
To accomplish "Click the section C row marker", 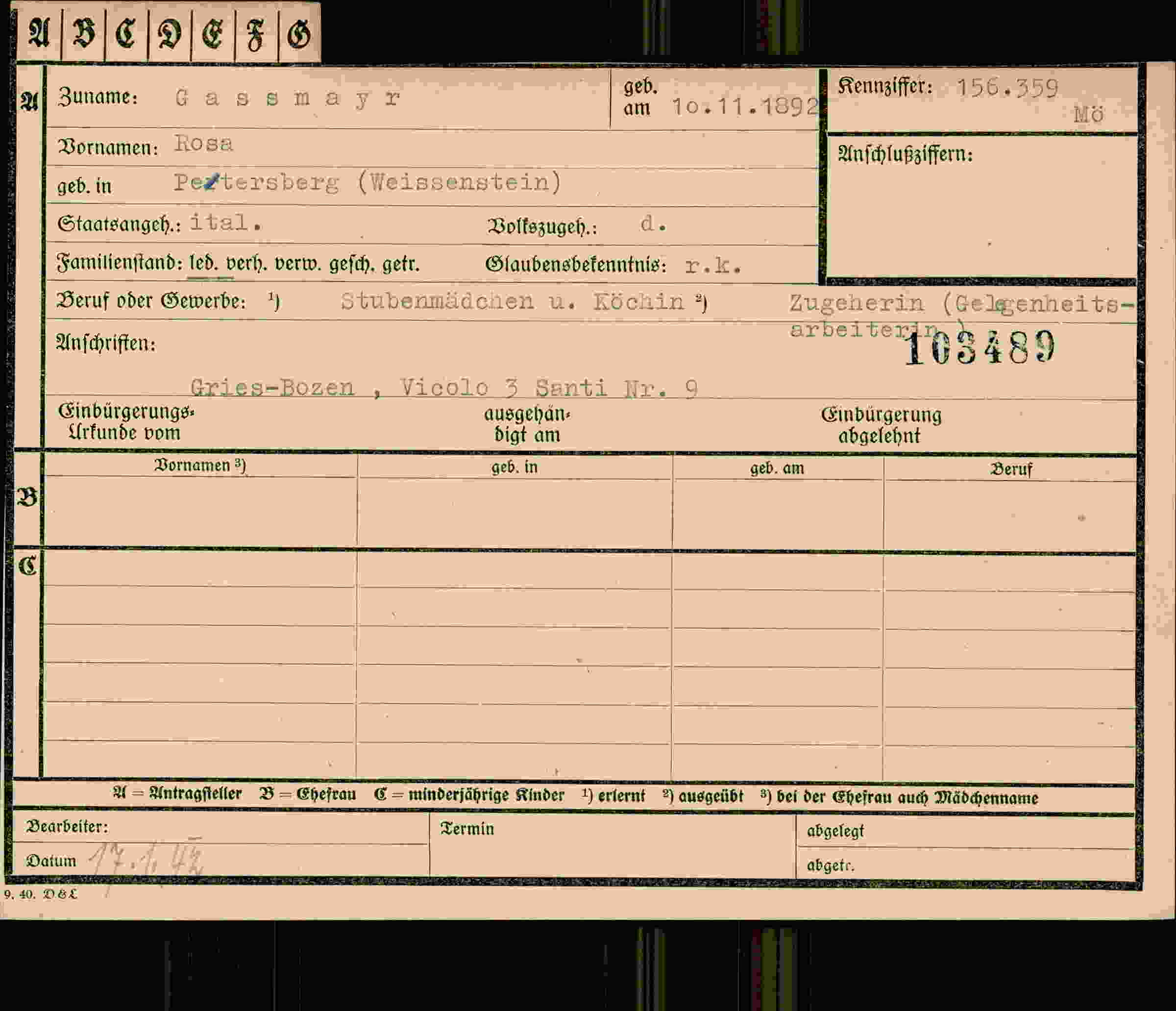I will [27, 566].
